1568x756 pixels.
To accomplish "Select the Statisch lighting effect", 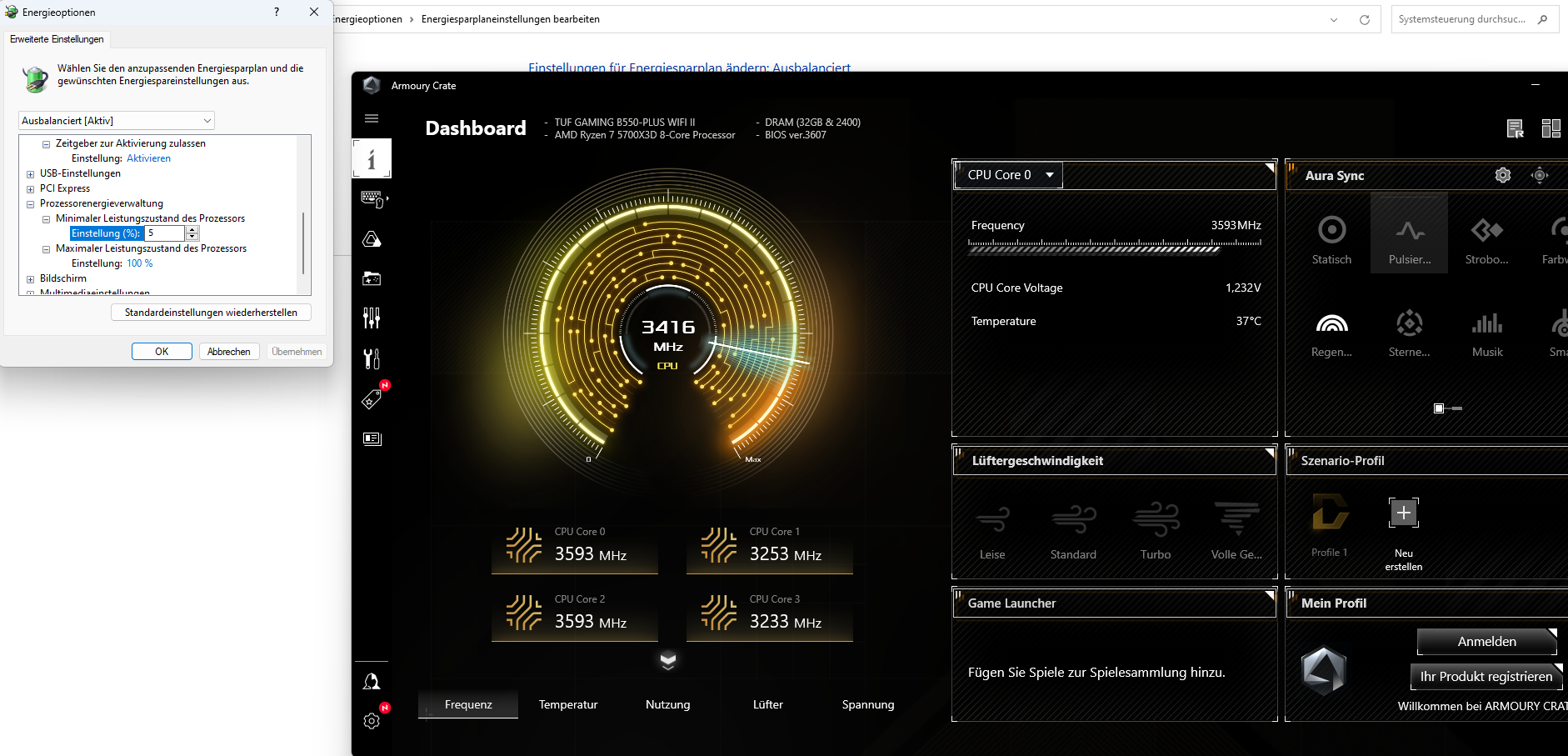I will 1331,240.
